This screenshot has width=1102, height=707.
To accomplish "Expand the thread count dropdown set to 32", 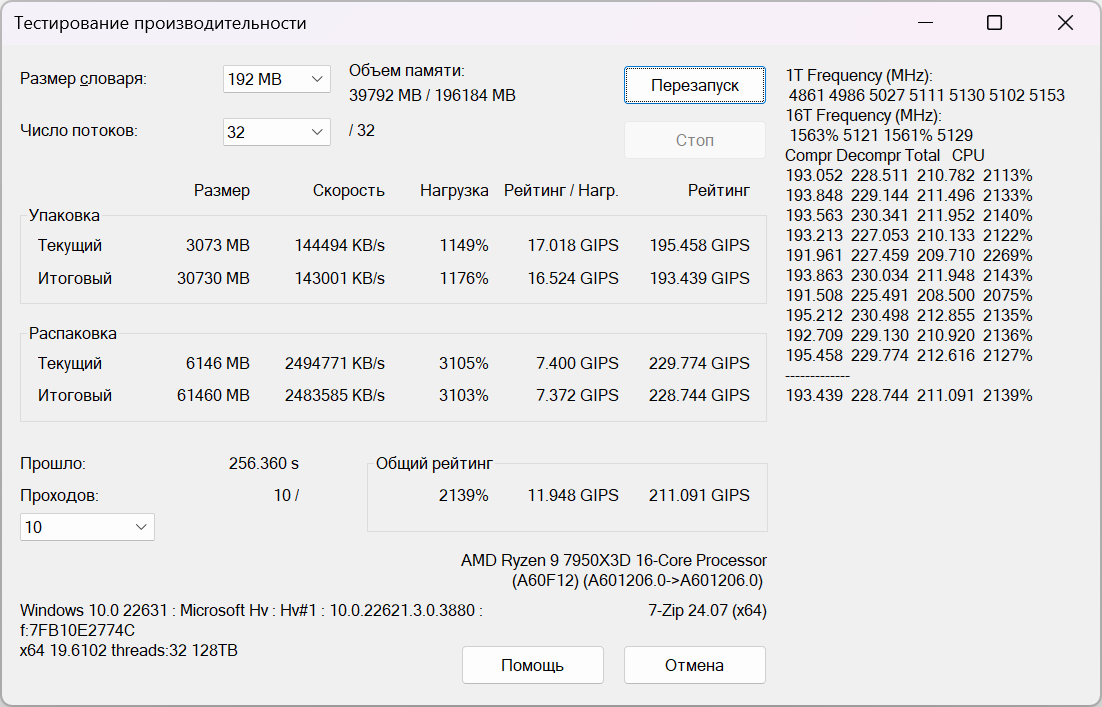I will pyautogui.click(x=276, y=131).
